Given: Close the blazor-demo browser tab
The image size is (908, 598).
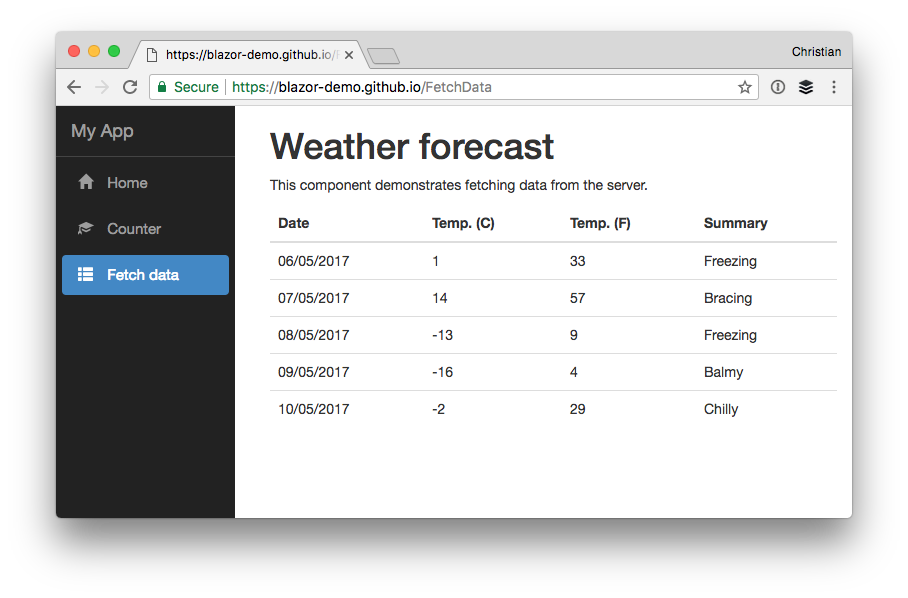Looking at the screenshot, I should 349,55.
